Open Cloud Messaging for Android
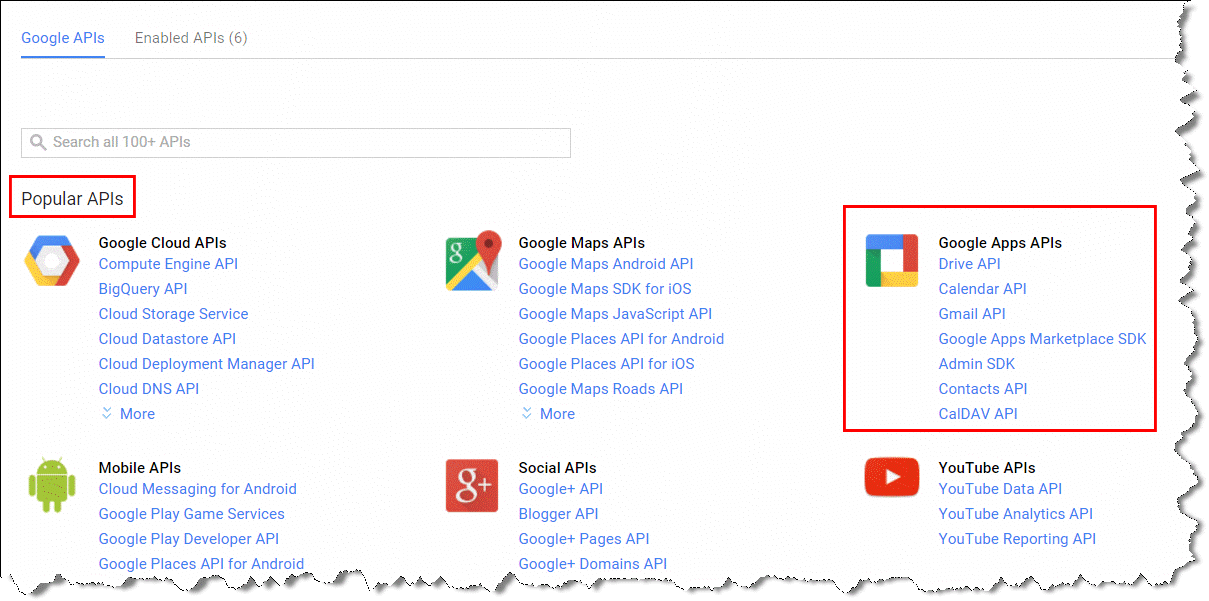 pos(198,489)
